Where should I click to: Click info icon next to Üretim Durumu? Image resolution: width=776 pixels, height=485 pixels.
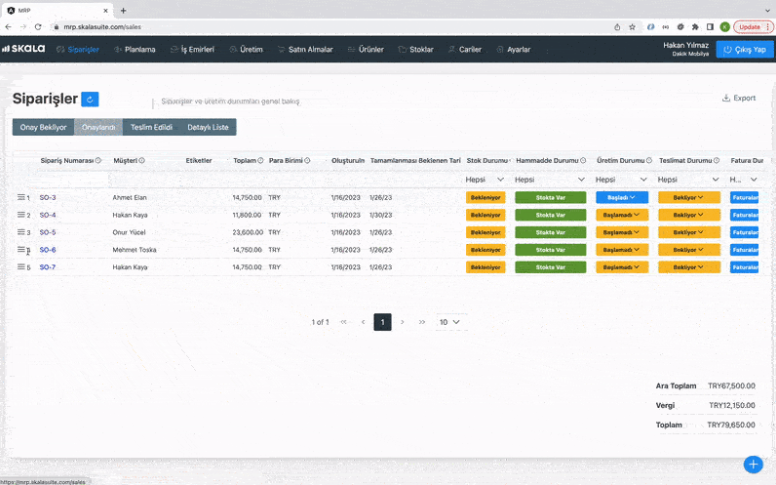(649, 160)
